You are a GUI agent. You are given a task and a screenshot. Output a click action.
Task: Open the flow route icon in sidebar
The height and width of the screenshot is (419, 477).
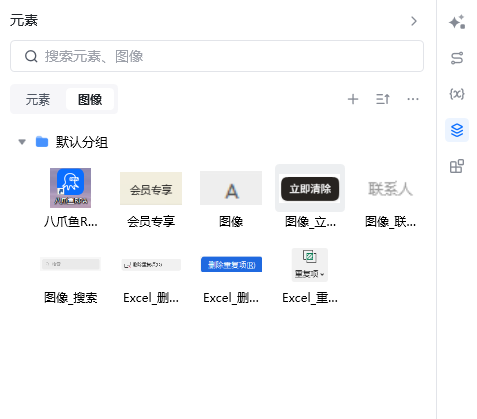coord(457,58)
